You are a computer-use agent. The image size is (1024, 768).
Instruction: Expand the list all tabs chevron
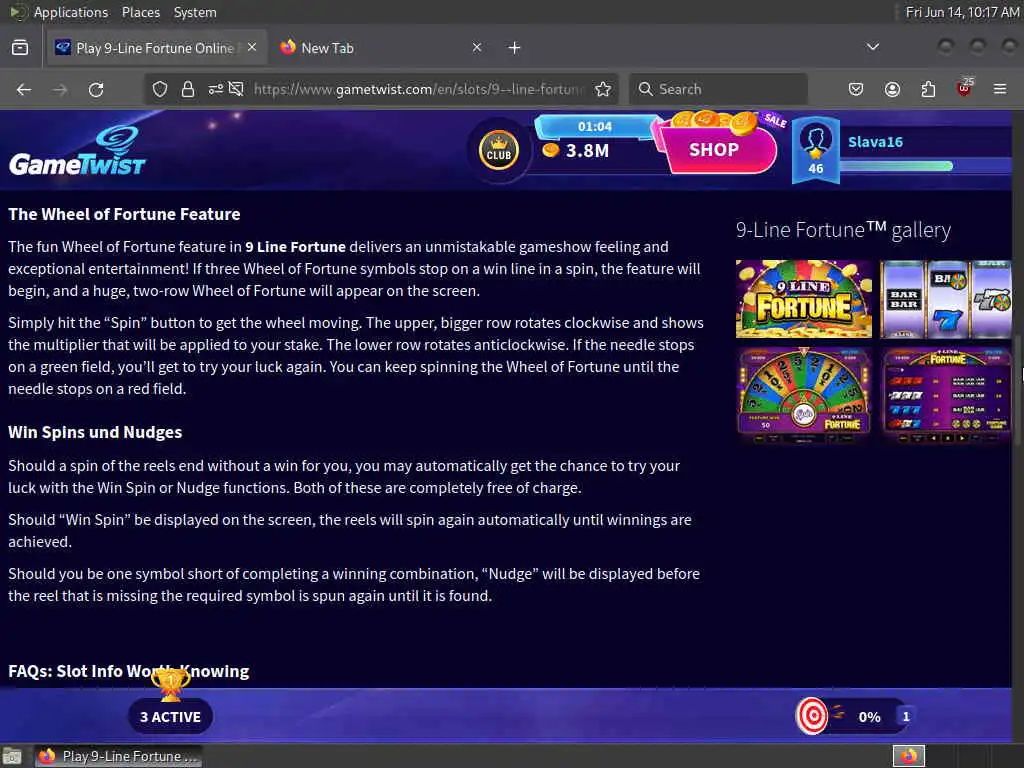click(x=872, y=47)
